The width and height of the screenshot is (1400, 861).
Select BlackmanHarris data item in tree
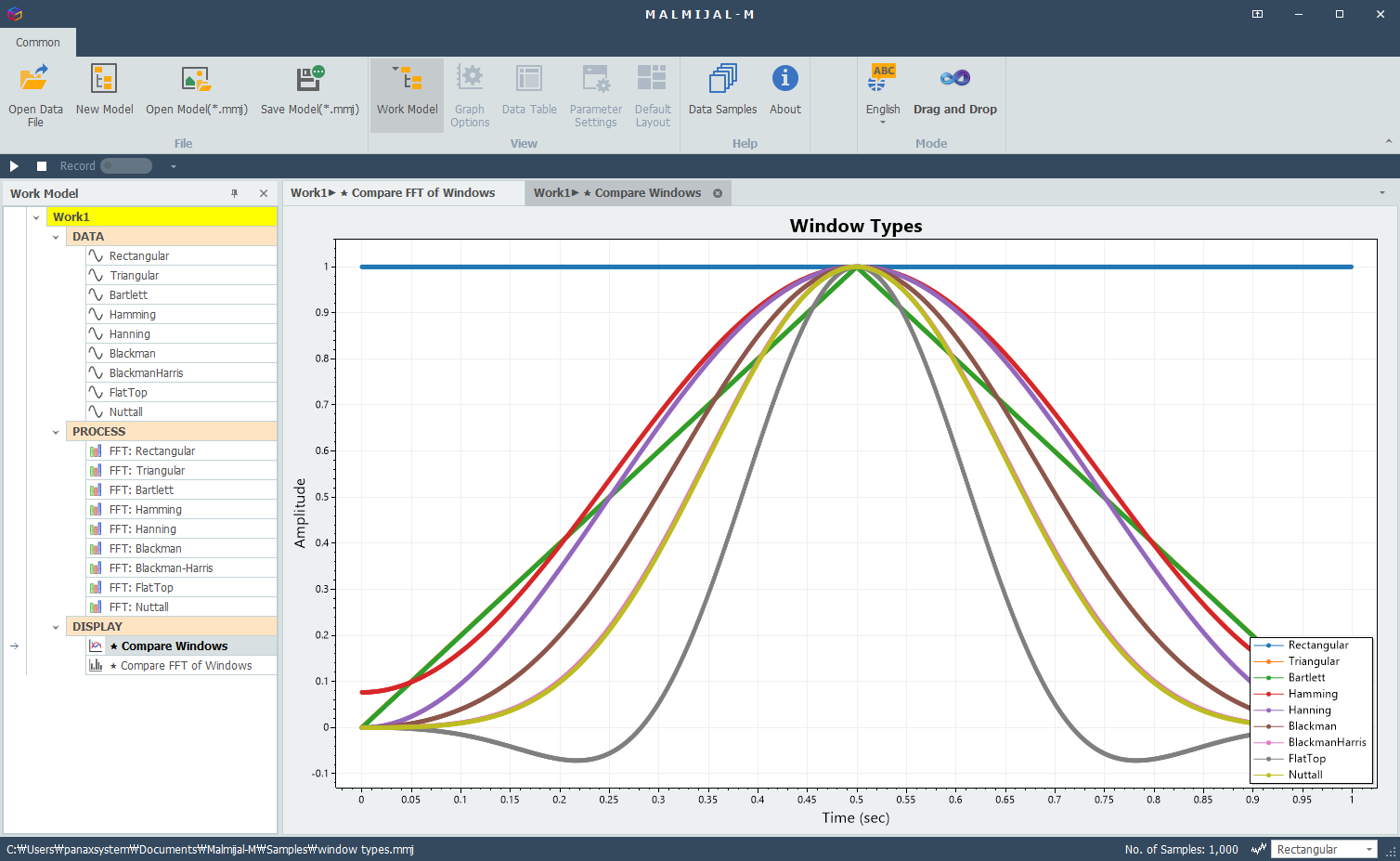tap(181, 372)
